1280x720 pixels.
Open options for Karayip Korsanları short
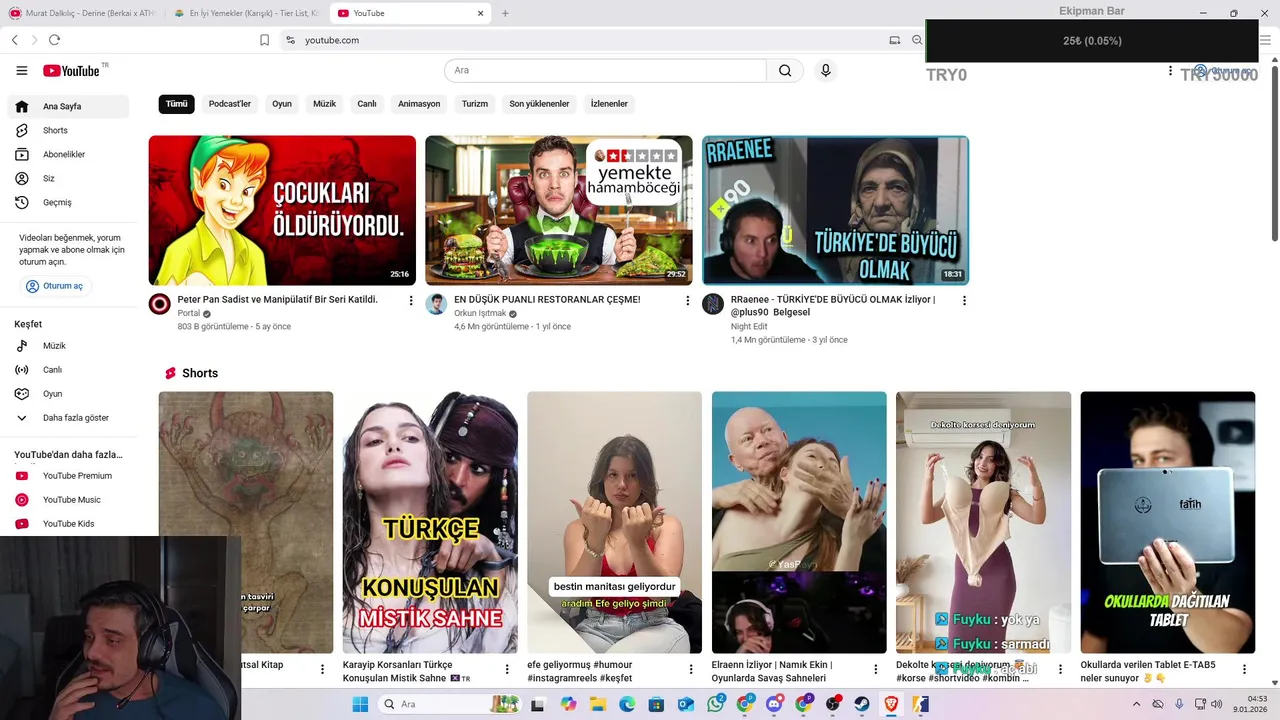(x=507, y=669)
